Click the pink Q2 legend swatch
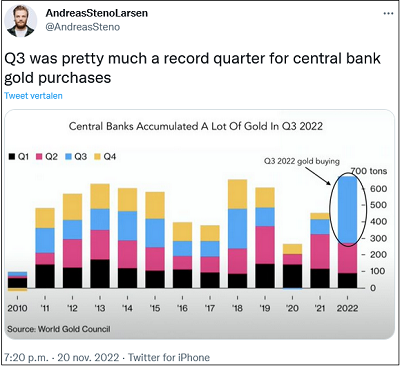This screenshot has width=400, height=366. (39, 157)
